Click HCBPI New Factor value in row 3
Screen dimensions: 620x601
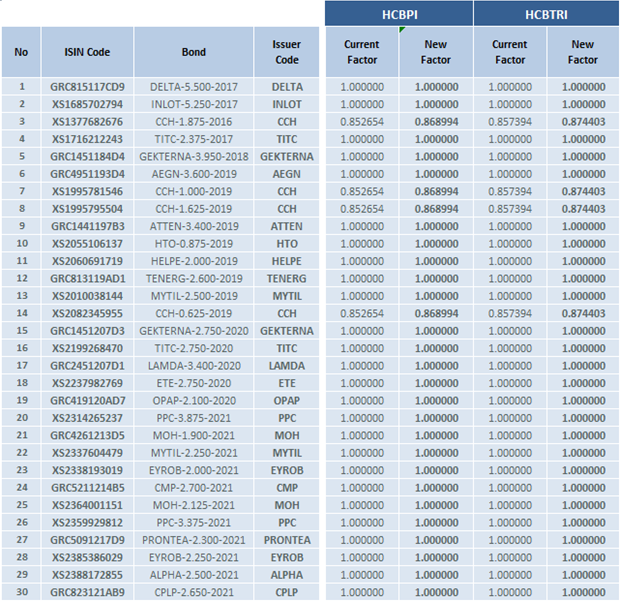pyautogui.click(x=436, y=122)
